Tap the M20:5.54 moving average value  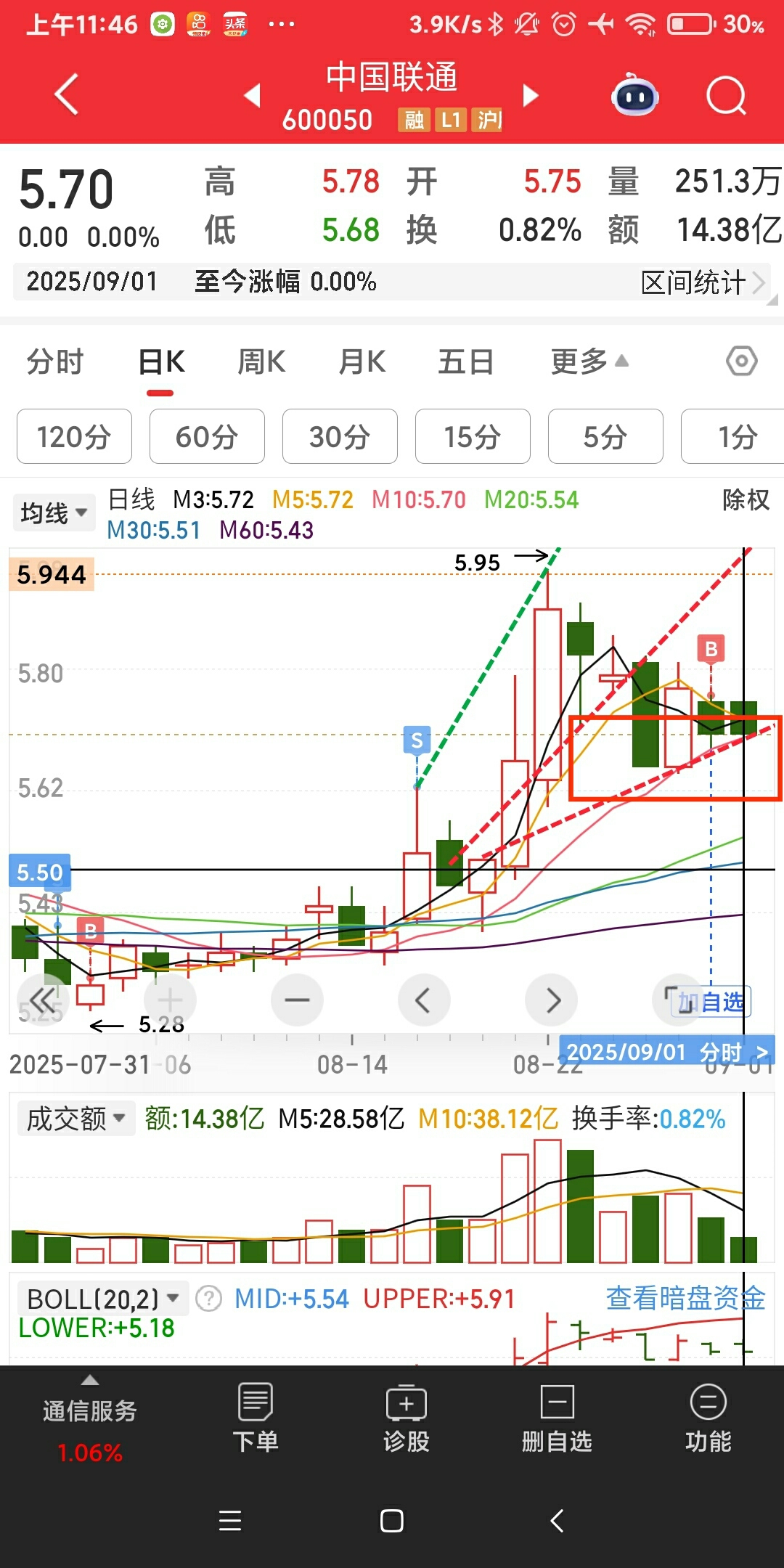[531, 499]
